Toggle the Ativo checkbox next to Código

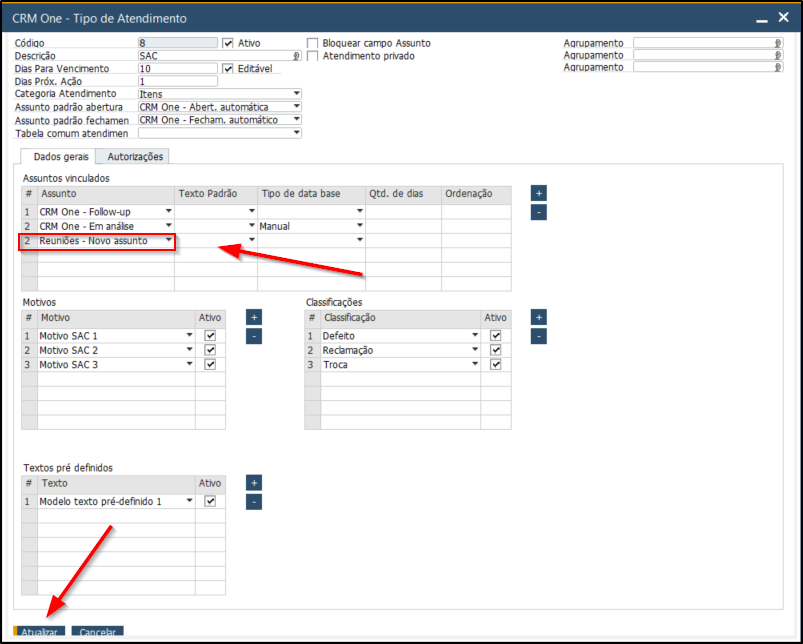228,43
